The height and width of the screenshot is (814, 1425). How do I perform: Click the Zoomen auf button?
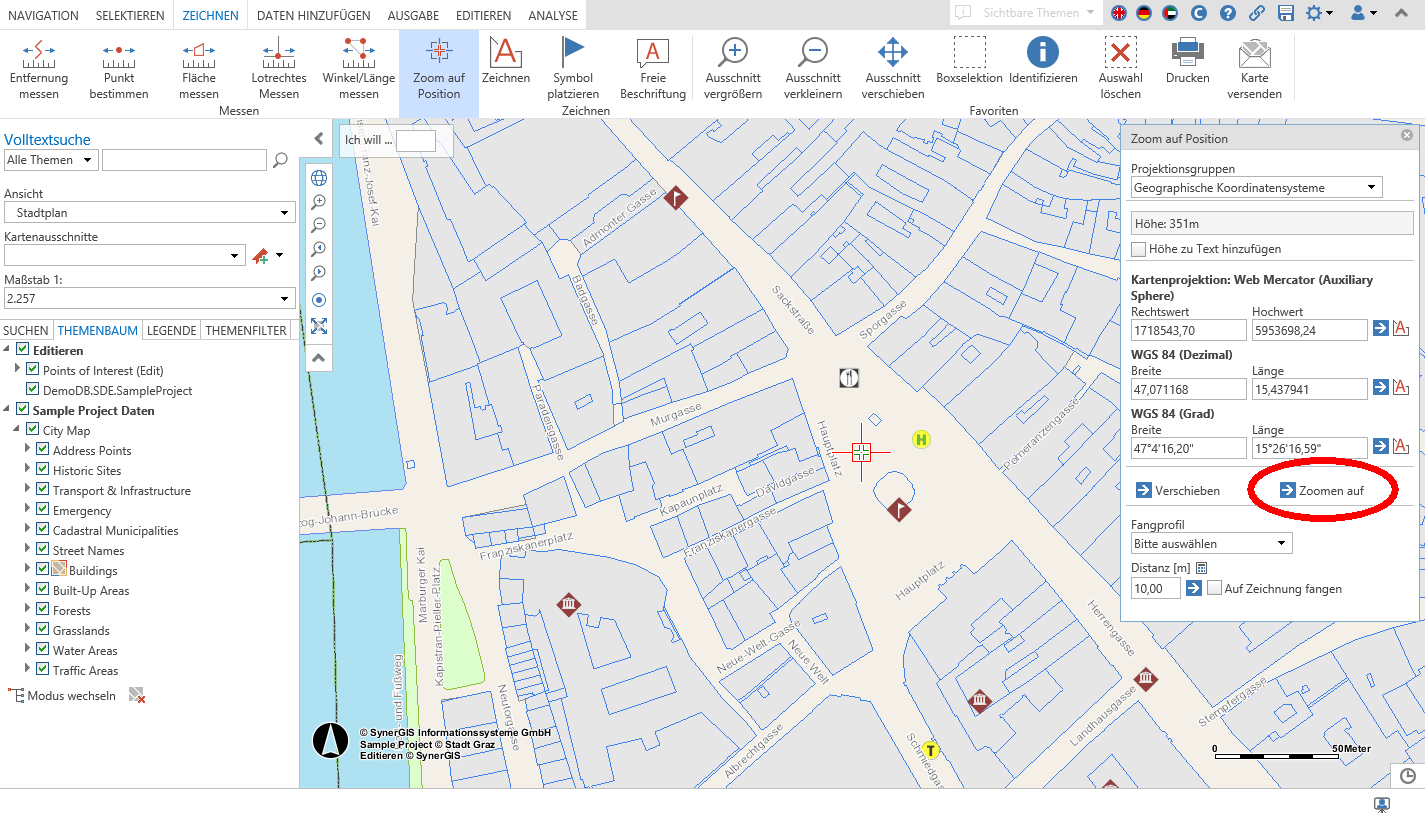click(x=1322, y=490)
